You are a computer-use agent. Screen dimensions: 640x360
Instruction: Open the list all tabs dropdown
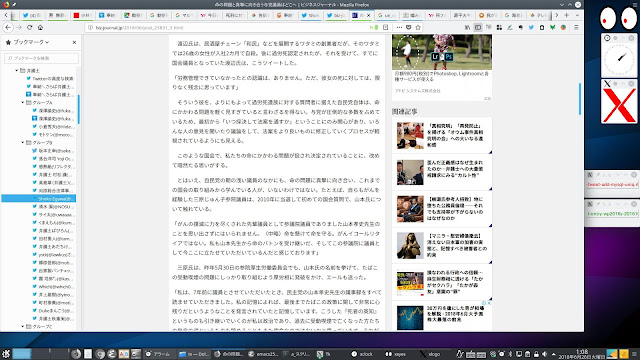pyautogui.click(x=577, y=15)
